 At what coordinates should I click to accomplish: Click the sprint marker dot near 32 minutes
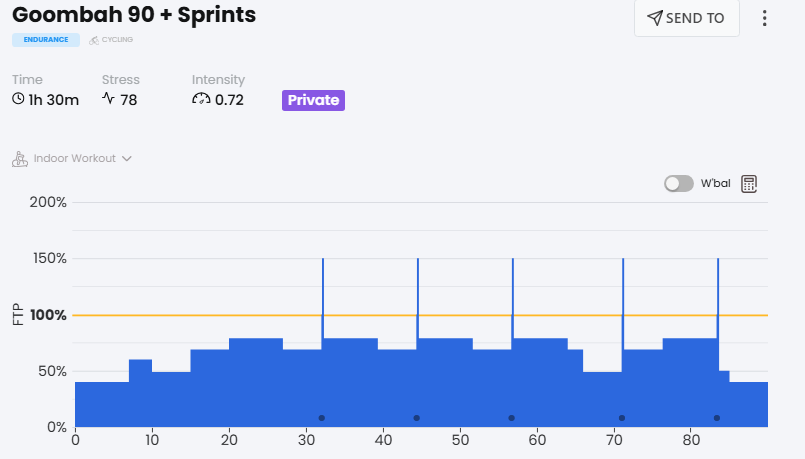[x=321, y=418]
